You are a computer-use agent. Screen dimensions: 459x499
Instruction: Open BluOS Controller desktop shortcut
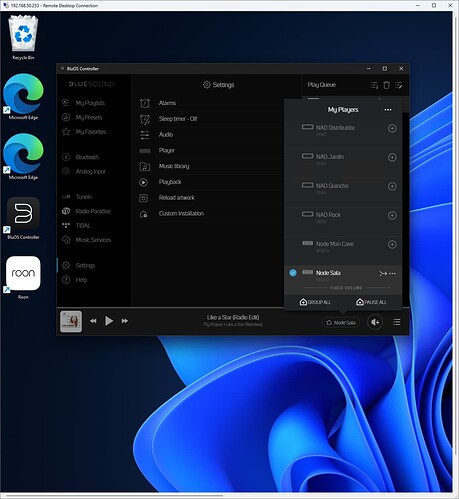(23, 218)
